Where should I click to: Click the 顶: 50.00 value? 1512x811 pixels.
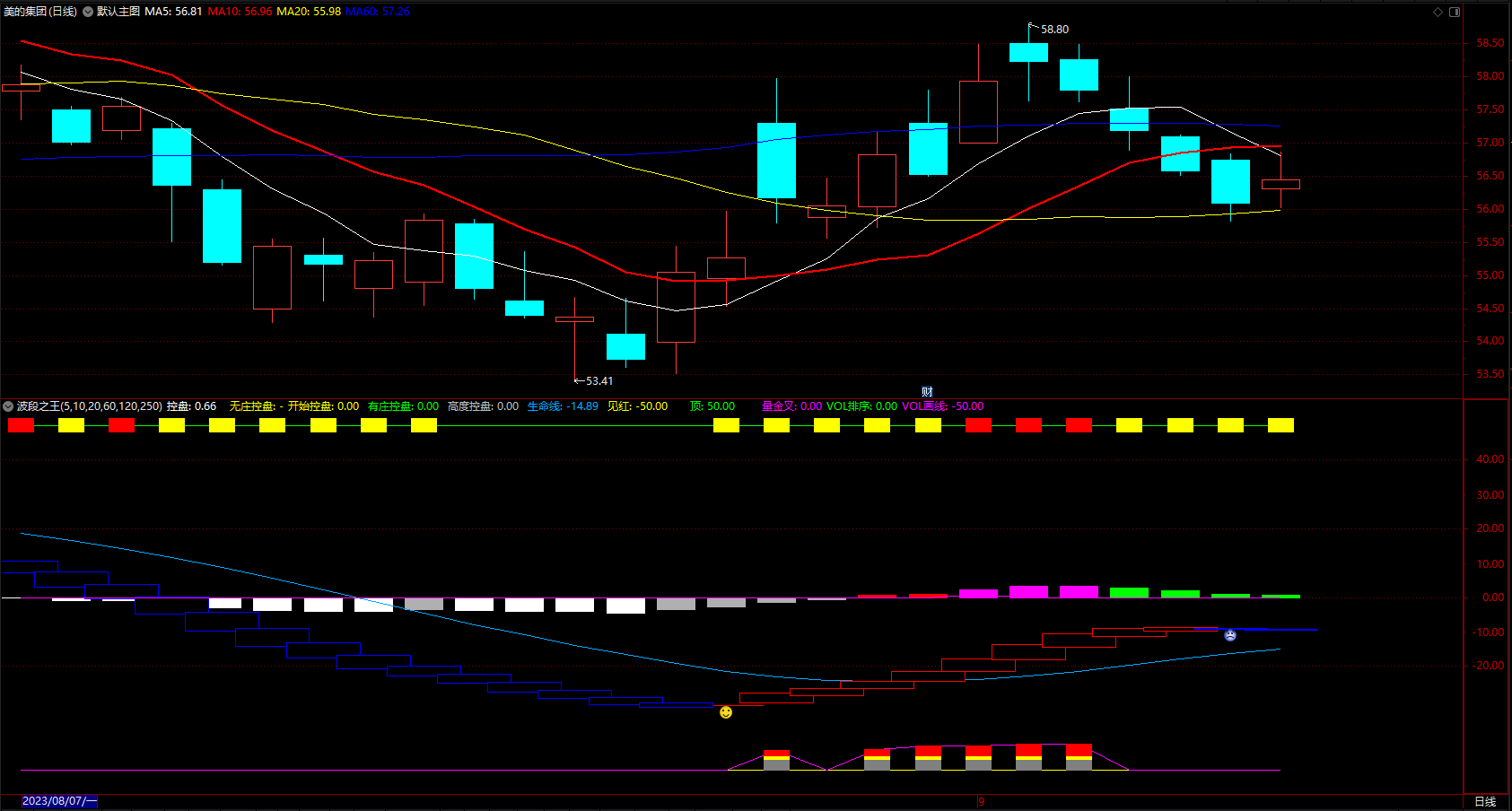coord(712,406)
